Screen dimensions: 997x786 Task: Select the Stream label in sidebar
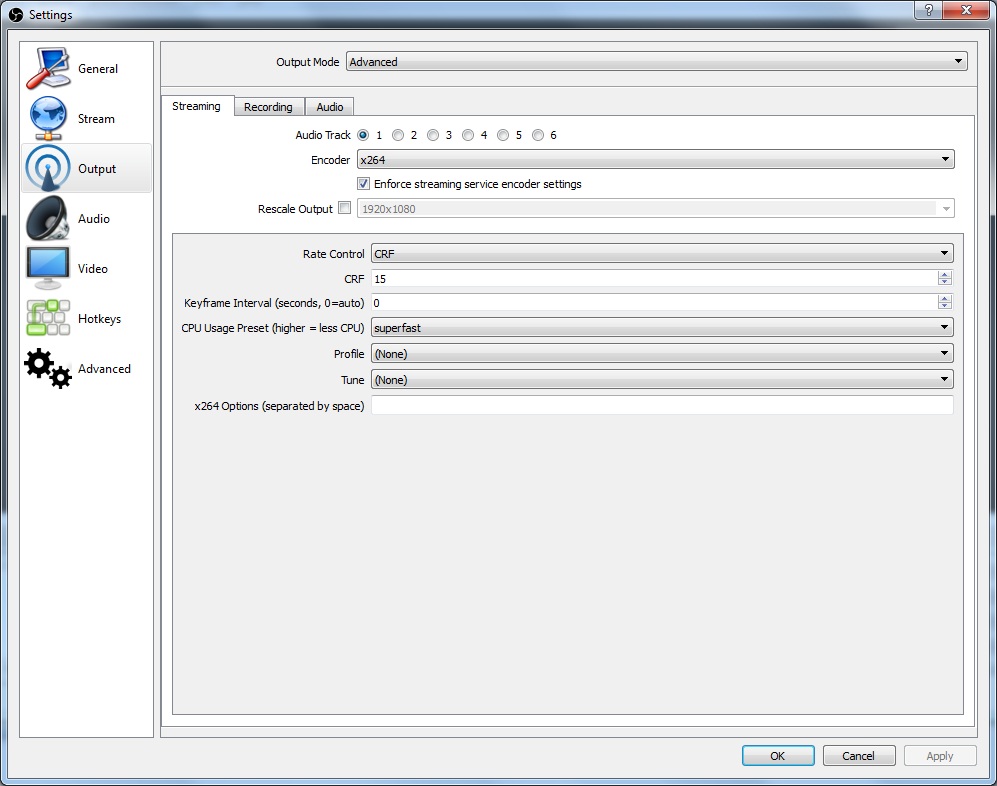96,119
